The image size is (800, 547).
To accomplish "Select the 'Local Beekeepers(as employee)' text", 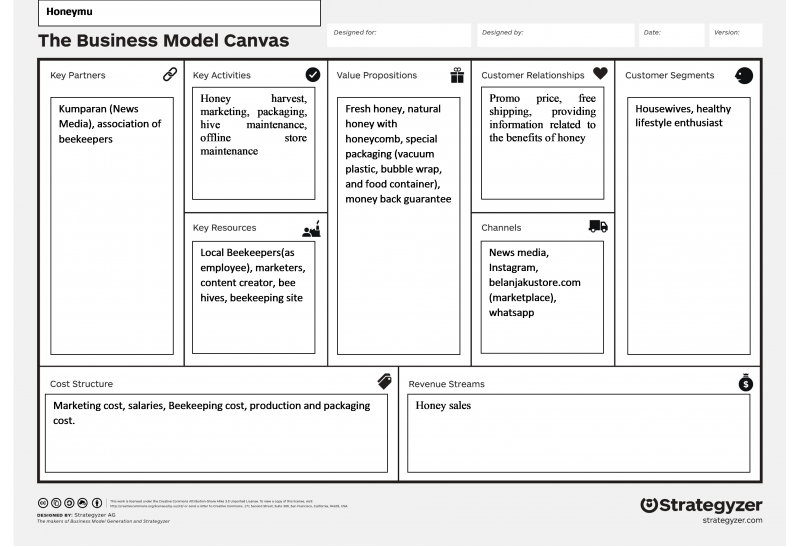I will pos(253,275).
